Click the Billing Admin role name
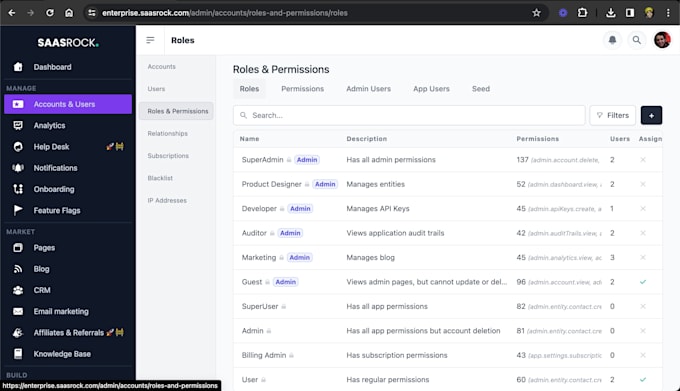The width and height of the screenshot is (680, 391). tap(264, 355)
